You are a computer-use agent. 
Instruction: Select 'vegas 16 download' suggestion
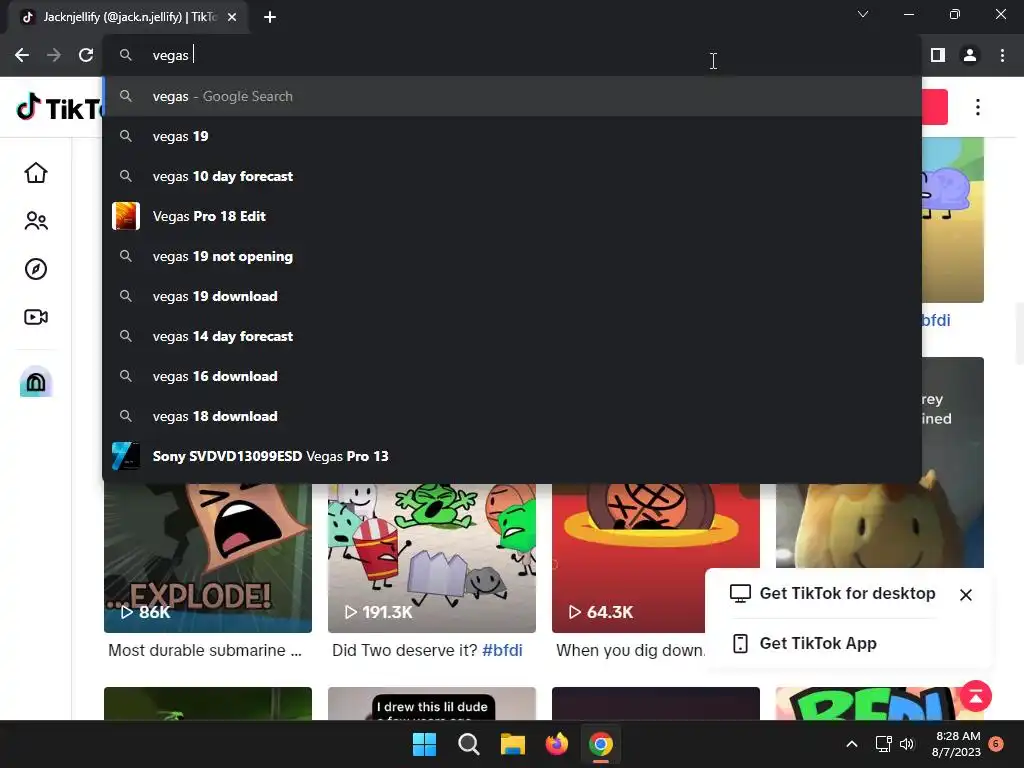click(x=512, y=376)
